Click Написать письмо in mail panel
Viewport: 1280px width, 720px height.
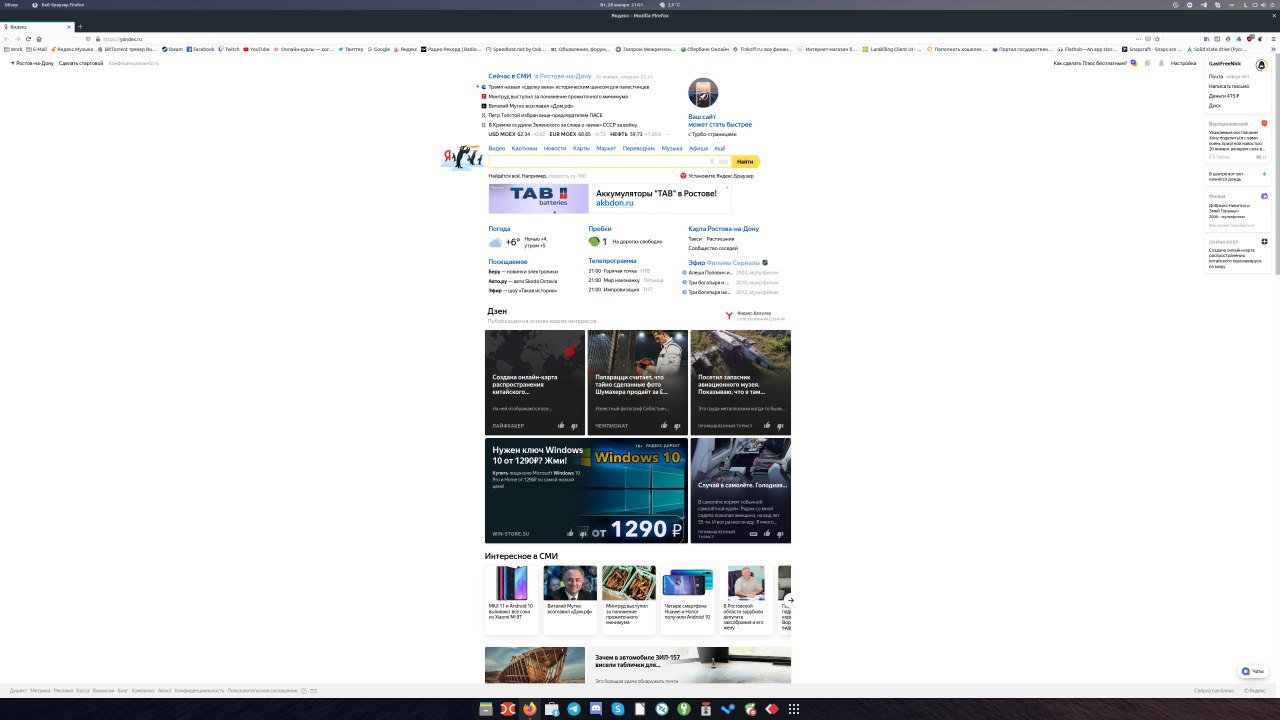pos(1228,86)
